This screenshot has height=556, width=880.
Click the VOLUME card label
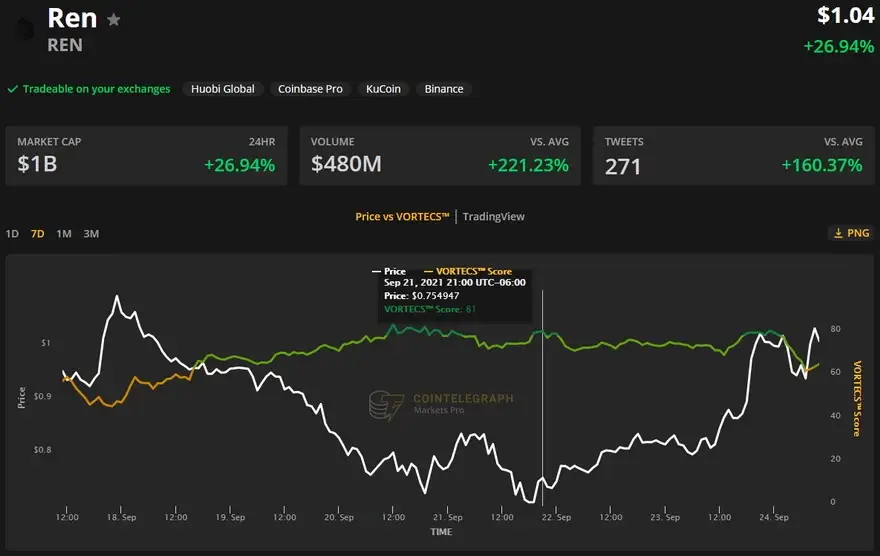pos(333,142)
